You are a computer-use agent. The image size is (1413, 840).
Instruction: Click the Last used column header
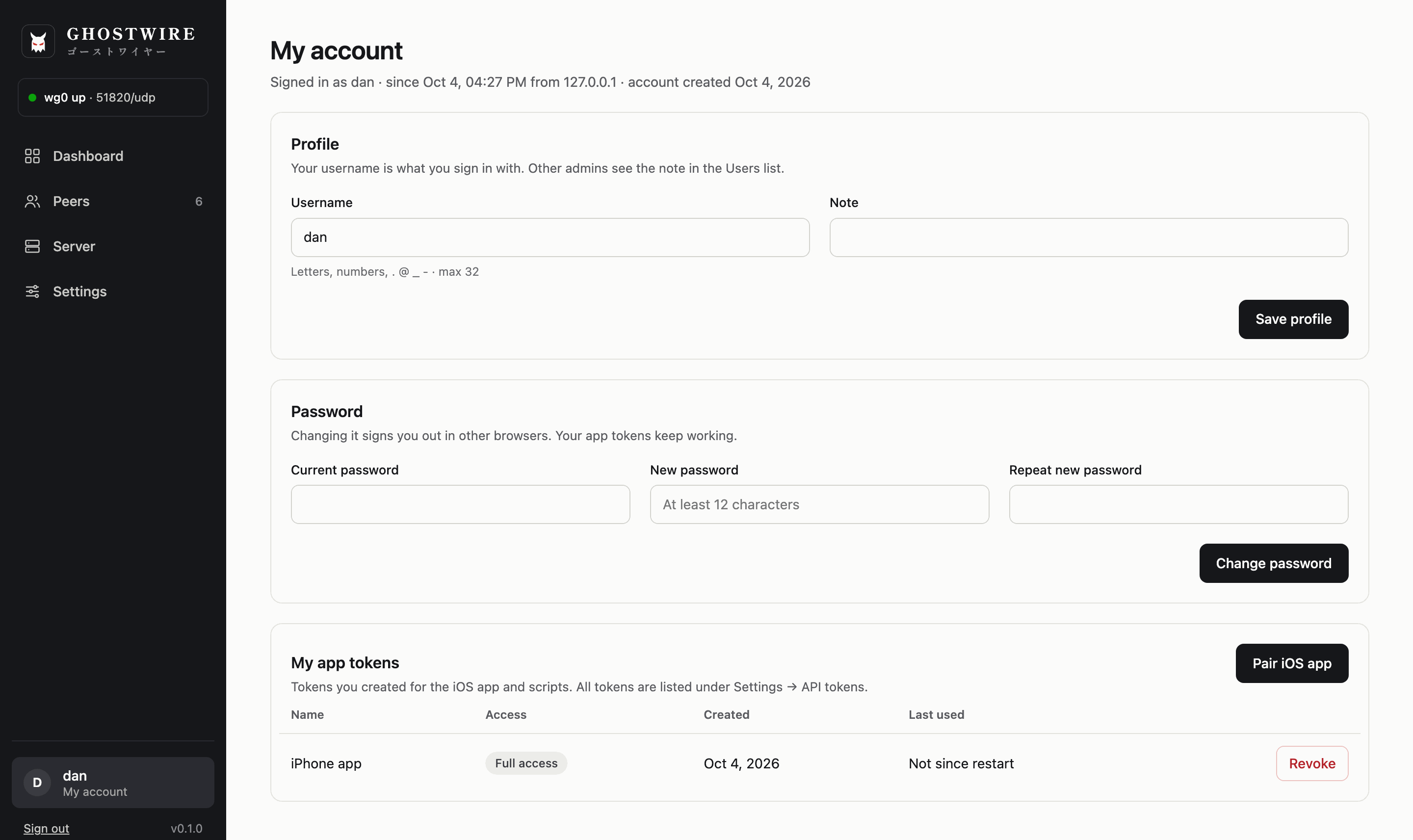[x=937, y=715]
